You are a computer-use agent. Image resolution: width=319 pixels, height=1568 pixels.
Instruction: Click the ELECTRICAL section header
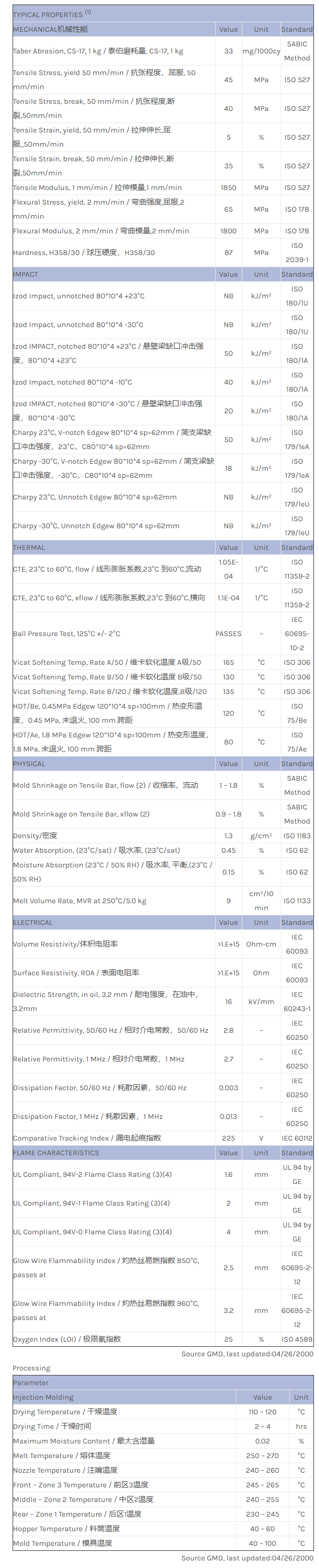coord(33,922)
